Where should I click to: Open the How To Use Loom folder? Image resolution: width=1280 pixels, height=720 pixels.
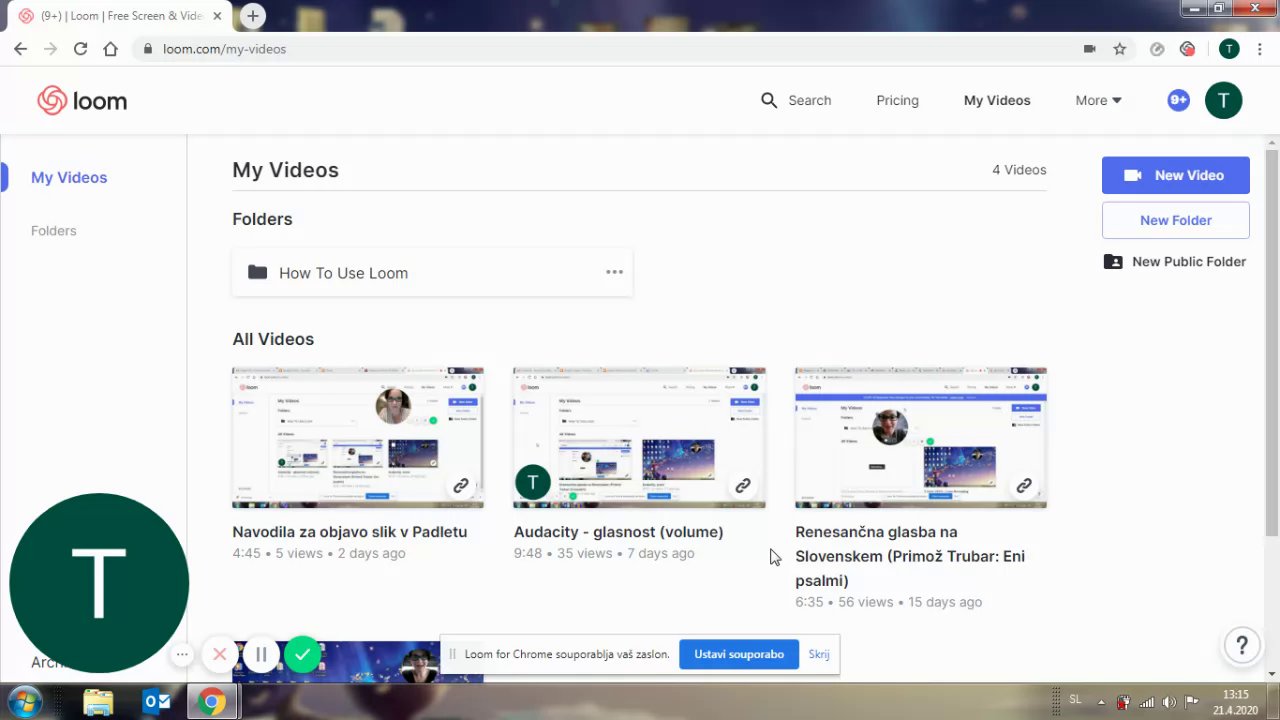click(x=432, y=272)
